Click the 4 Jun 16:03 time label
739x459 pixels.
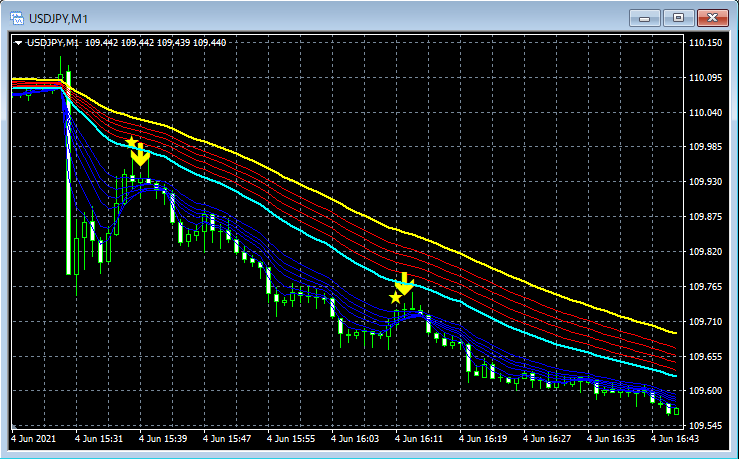[x=355, y=439]
